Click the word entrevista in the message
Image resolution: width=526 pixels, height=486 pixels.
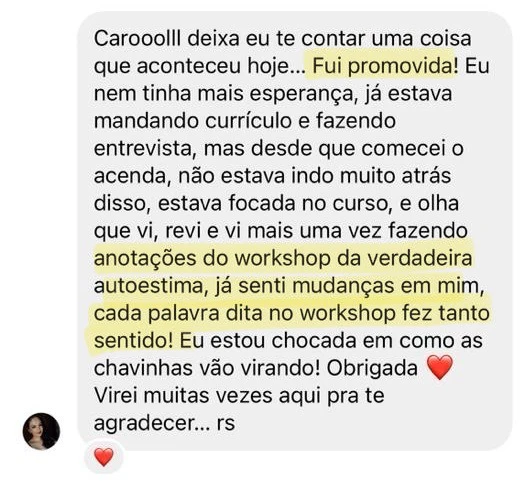point(145,149)
